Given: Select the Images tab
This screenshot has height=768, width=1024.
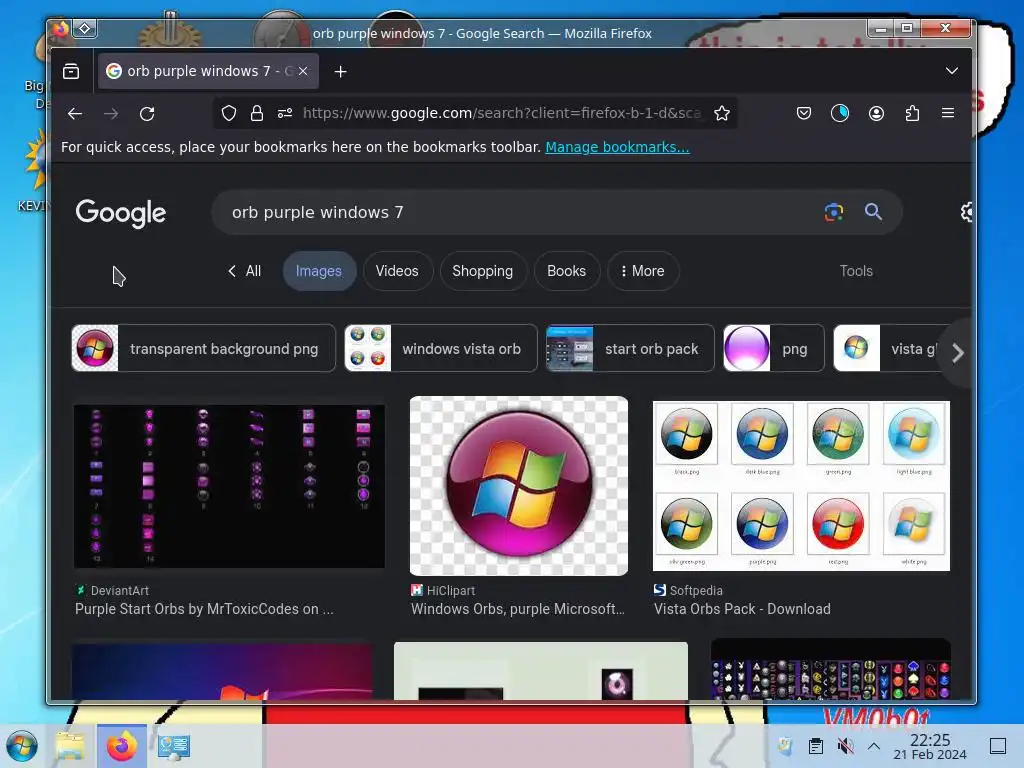Looking at the screenshot, I should tap(319, 271).
